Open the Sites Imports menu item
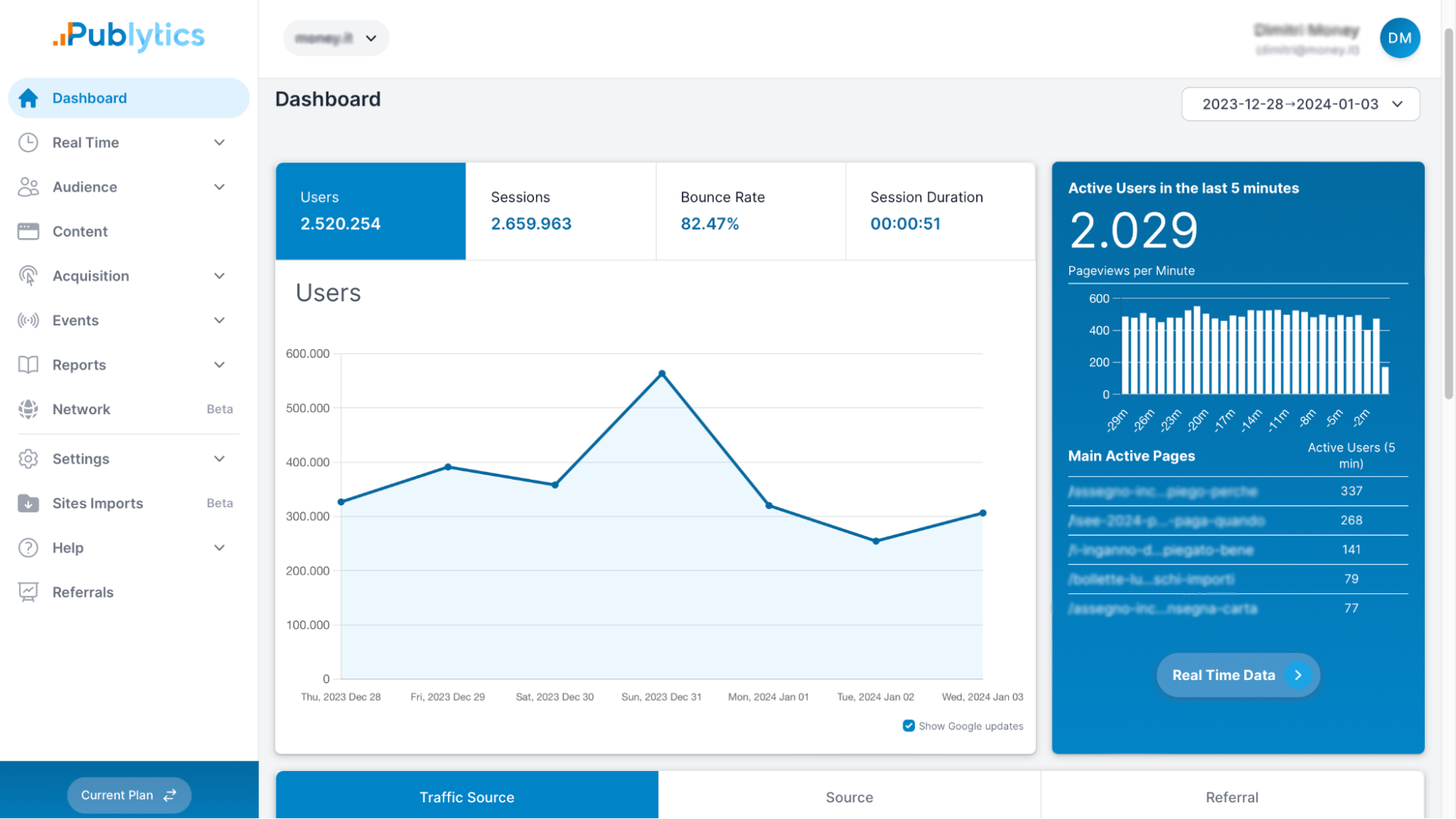1456x819 pixels. click(x=129, y=504)
